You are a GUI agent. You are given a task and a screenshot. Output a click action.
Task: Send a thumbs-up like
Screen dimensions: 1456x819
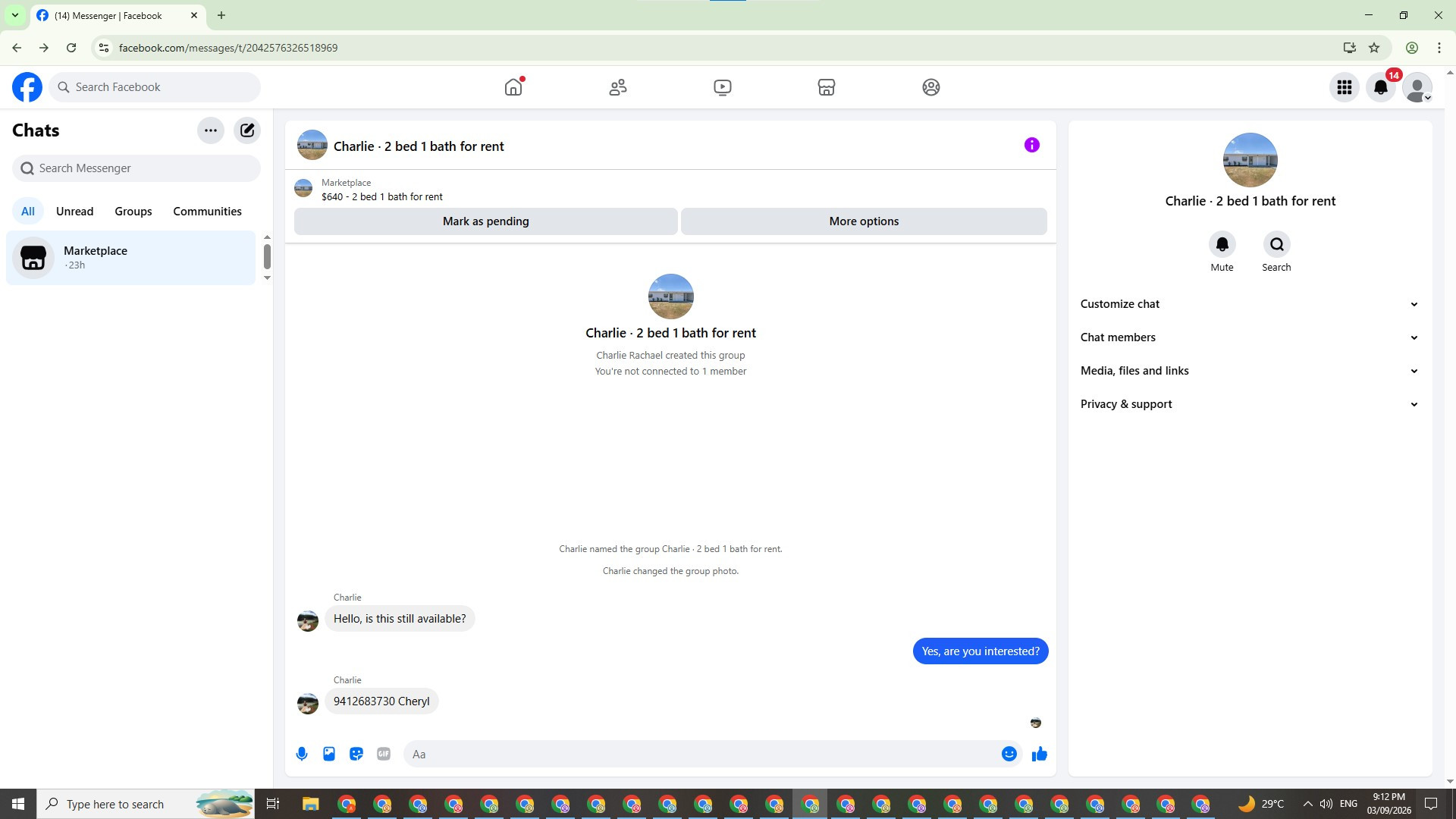[1039, 754]
